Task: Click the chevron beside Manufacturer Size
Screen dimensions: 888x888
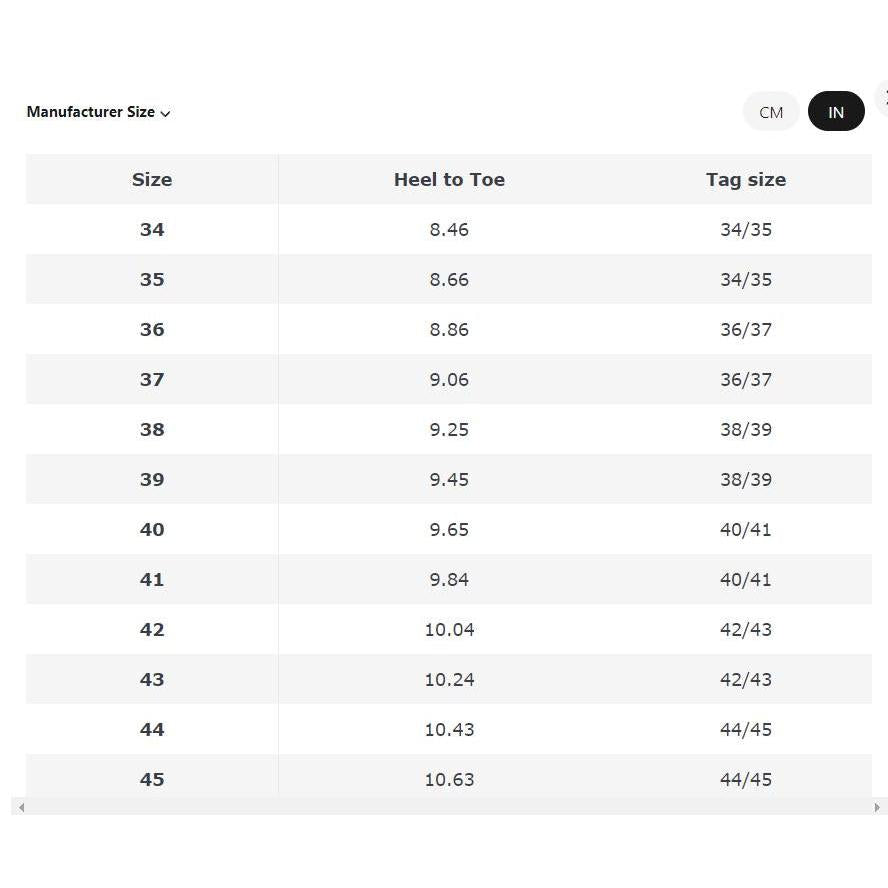Action: pyautogui.click(x=165, y=114)
